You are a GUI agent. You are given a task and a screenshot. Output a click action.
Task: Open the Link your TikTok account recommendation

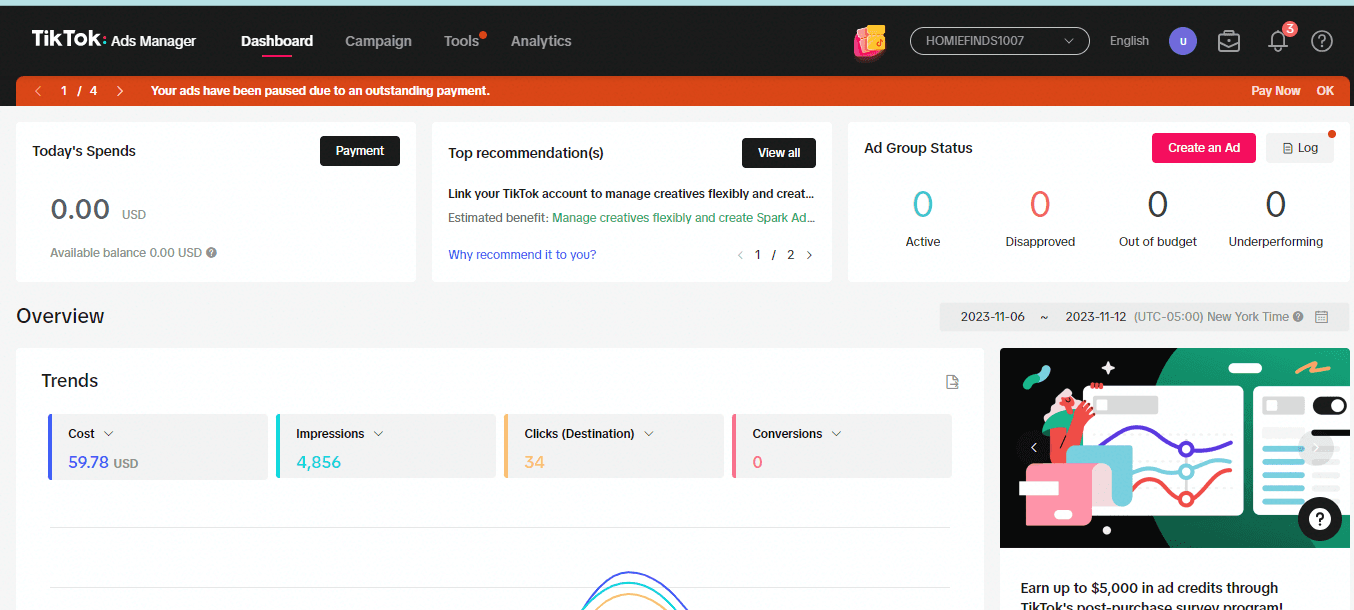tap(631, 194)
